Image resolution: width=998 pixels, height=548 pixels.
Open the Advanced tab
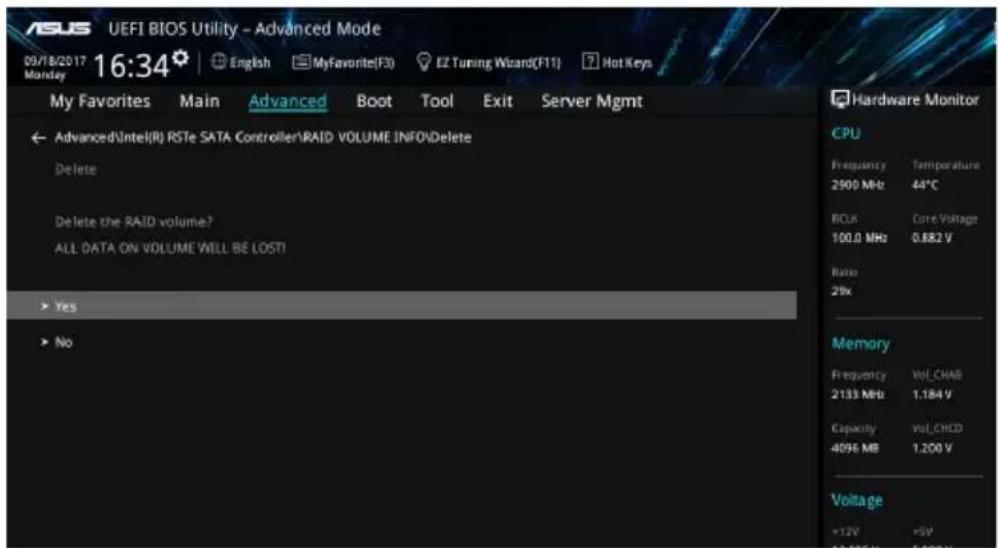tap(288, 101)
